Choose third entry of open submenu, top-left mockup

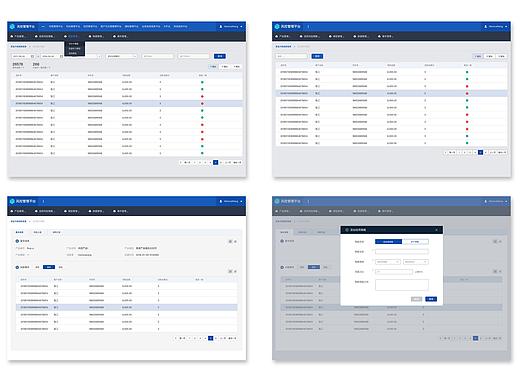click(x=73, y=53)
